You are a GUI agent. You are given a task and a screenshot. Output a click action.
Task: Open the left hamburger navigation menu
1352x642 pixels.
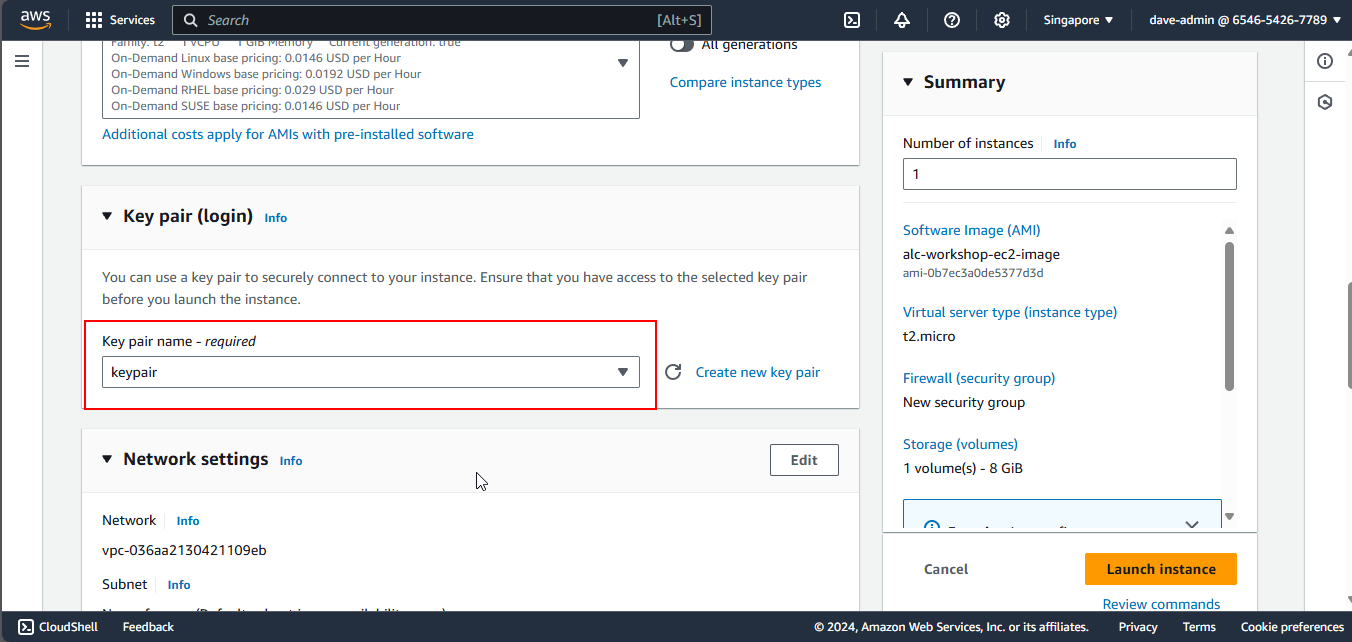(x=22, y=62)
